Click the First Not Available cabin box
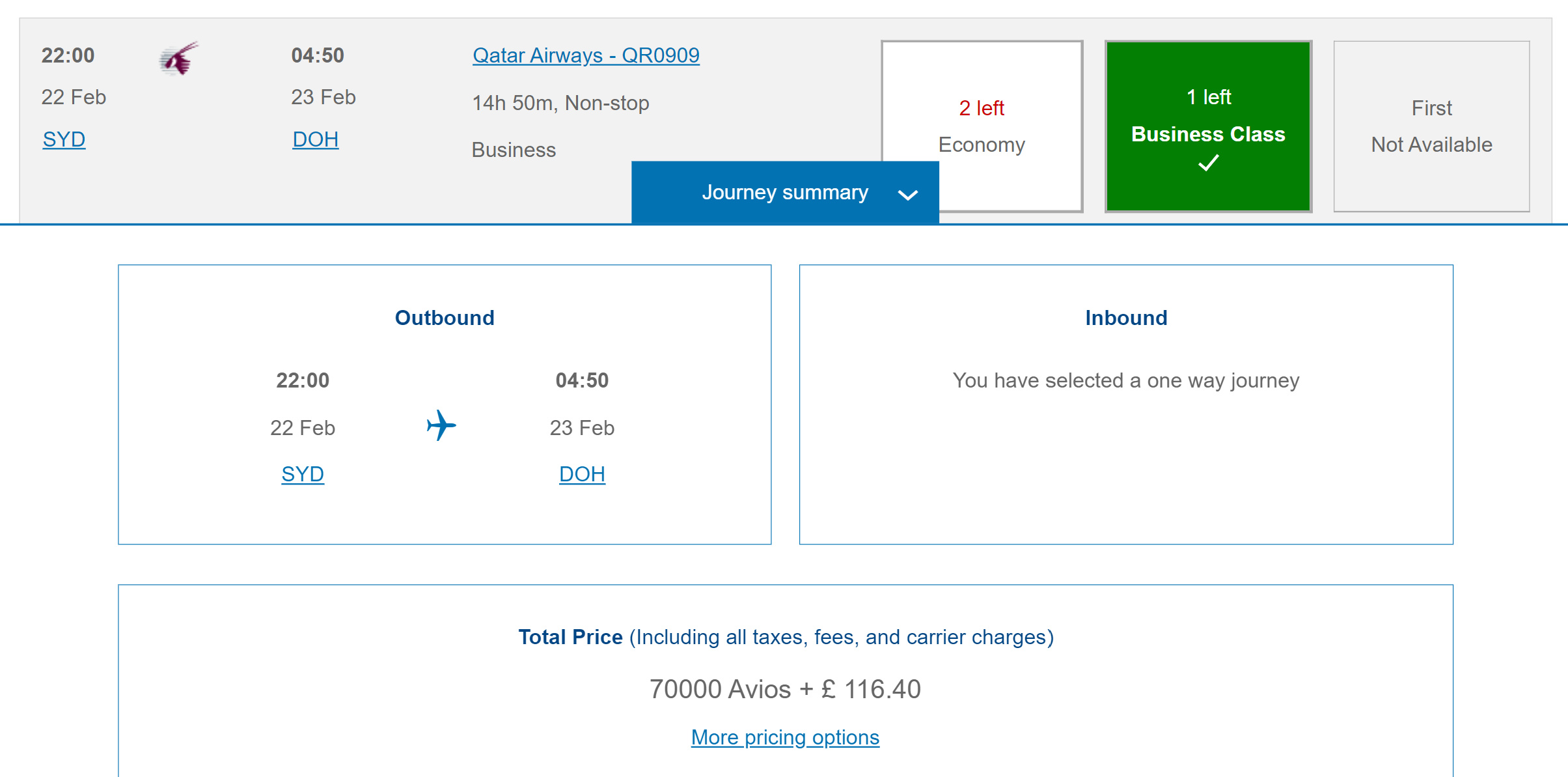The height and width of the screenshot is (777, 1568). tap(1431, 126)
